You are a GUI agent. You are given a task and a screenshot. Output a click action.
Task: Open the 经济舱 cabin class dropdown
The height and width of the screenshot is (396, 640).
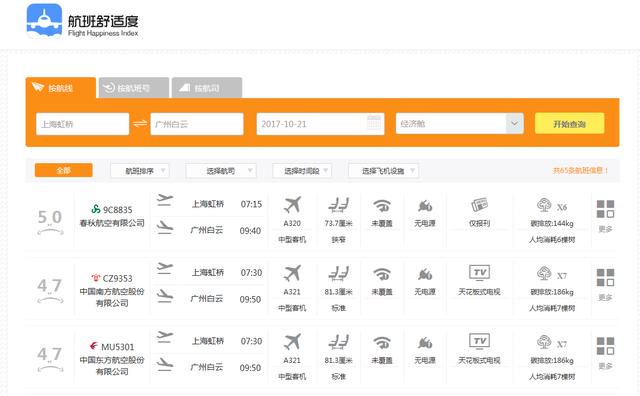pyautogui.click(x=460, y=124)
